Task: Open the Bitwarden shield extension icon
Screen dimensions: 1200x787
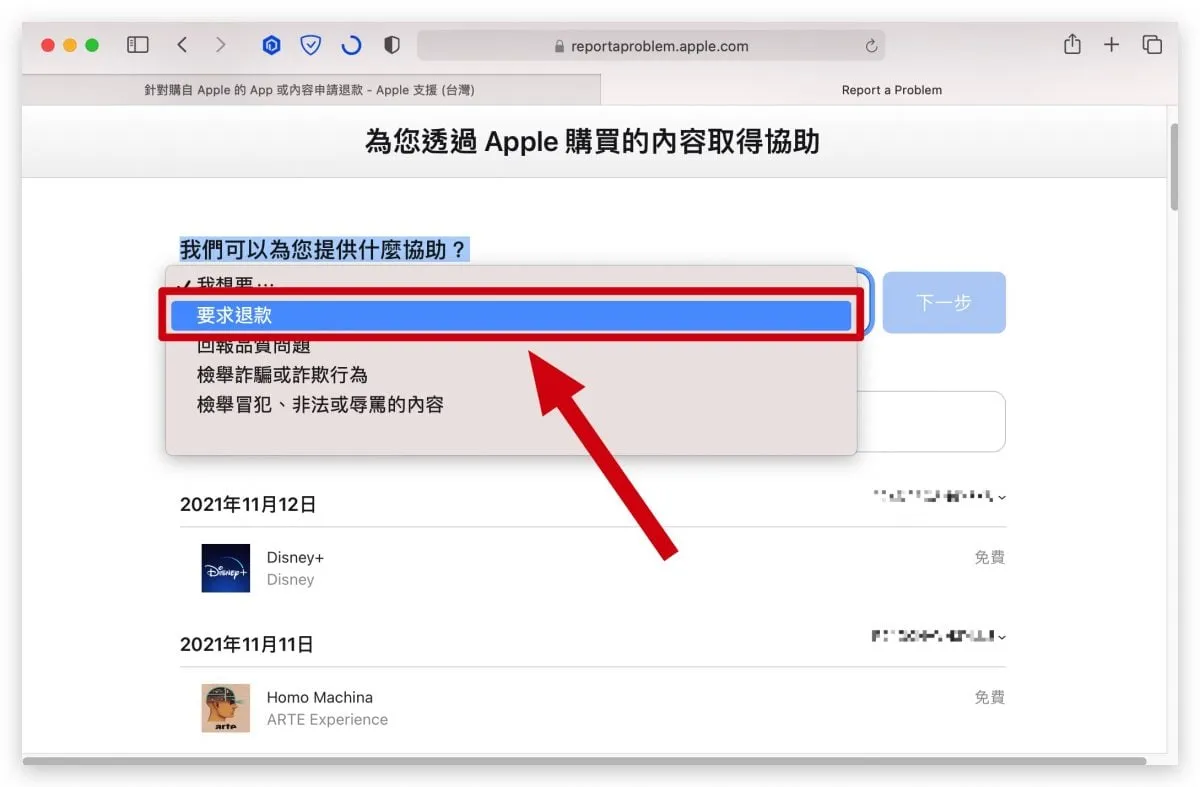Action: tap(311, 45)
